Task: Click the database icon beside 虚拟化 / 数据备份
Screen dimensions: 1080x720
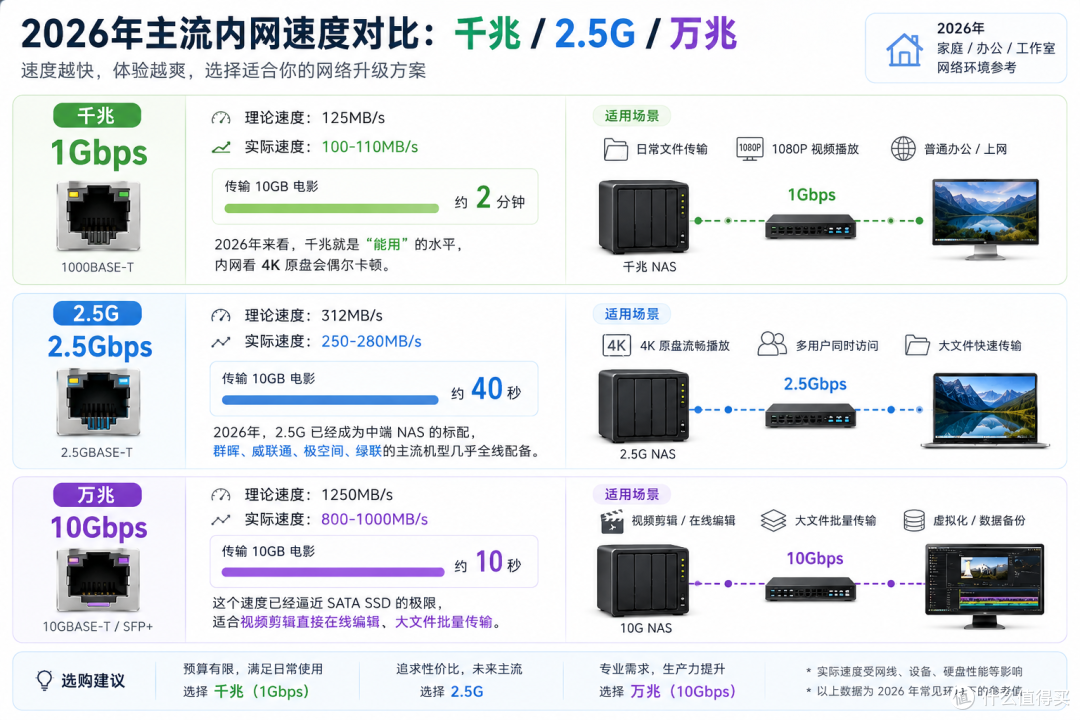Action: (913, 520)
